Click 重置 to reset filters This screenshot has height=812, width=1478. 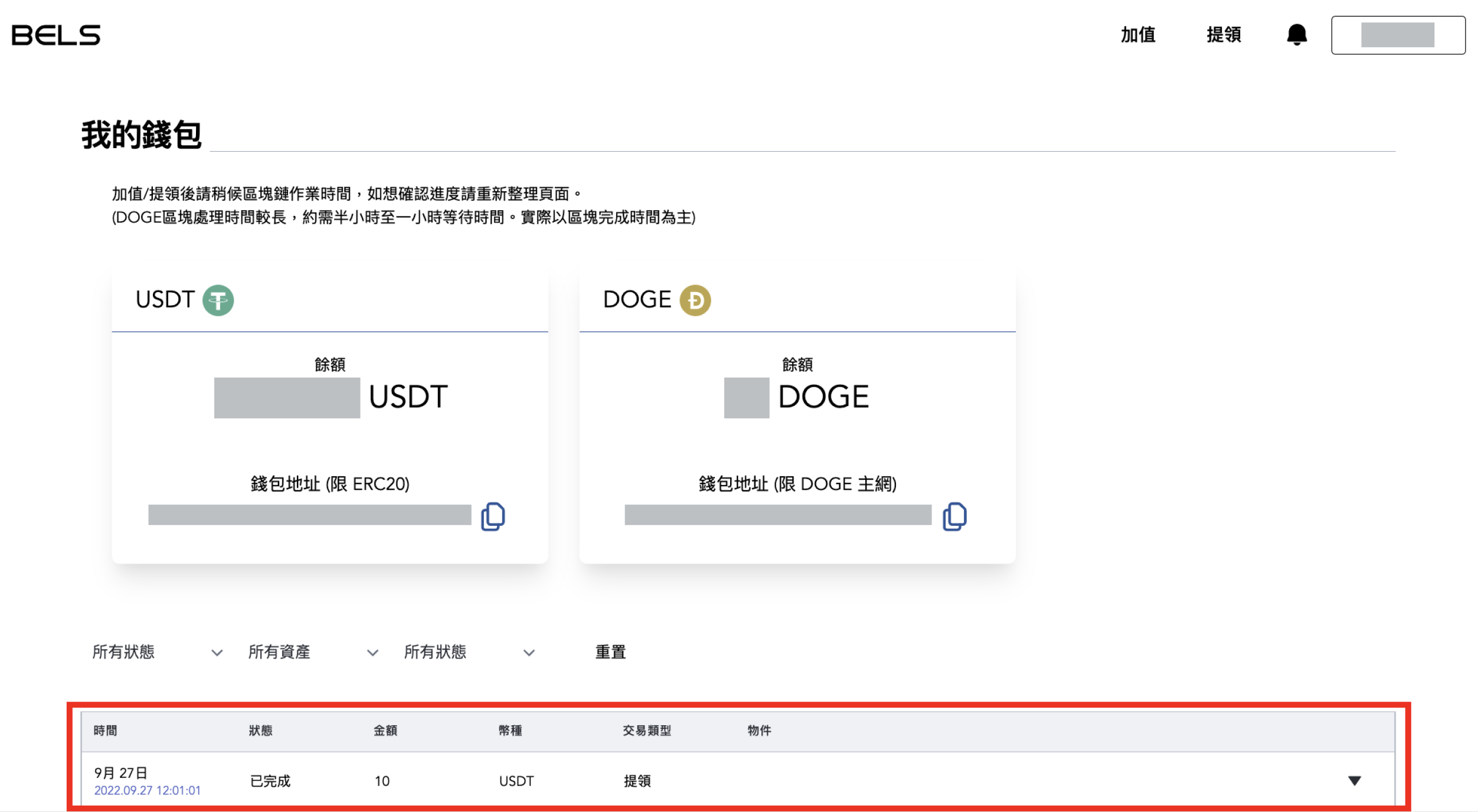click(610, 652)
